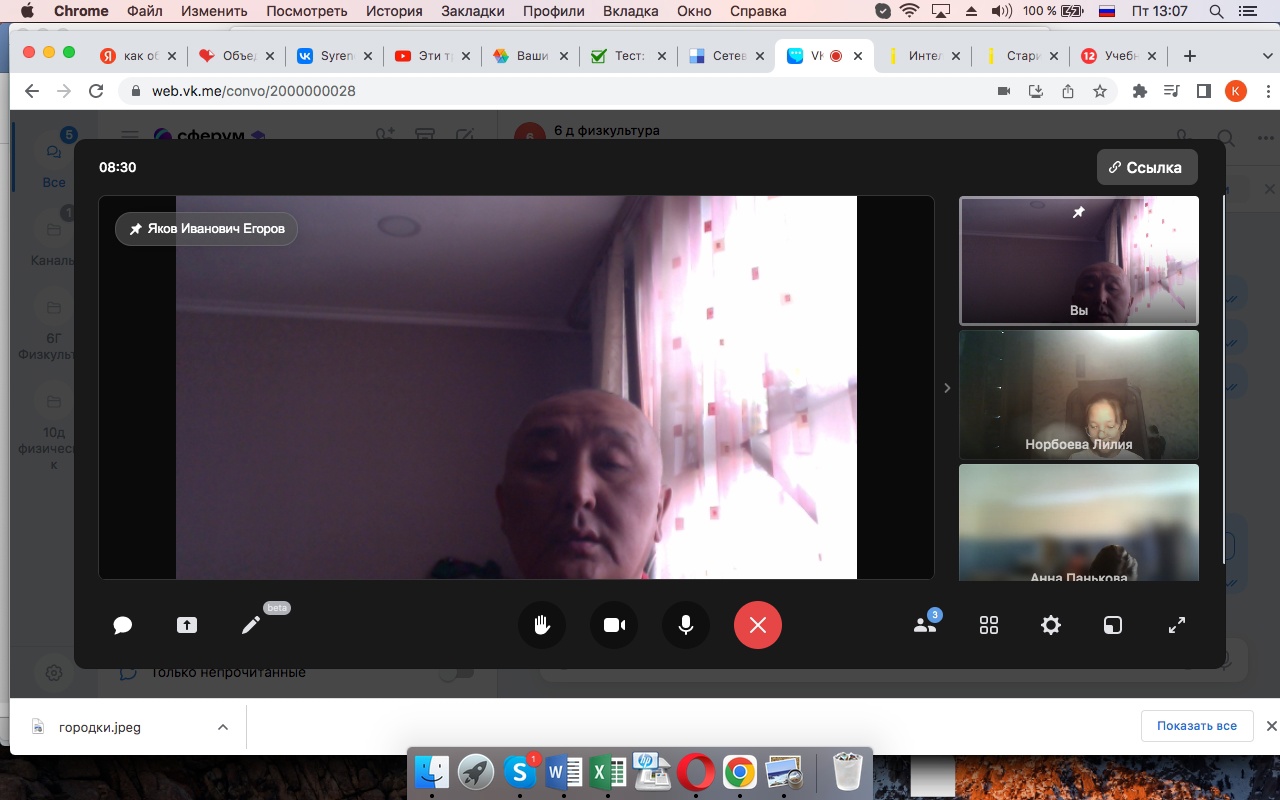Open Все chats section in sidebar
Screen dimensions: 1280x800
pos(54,160)
